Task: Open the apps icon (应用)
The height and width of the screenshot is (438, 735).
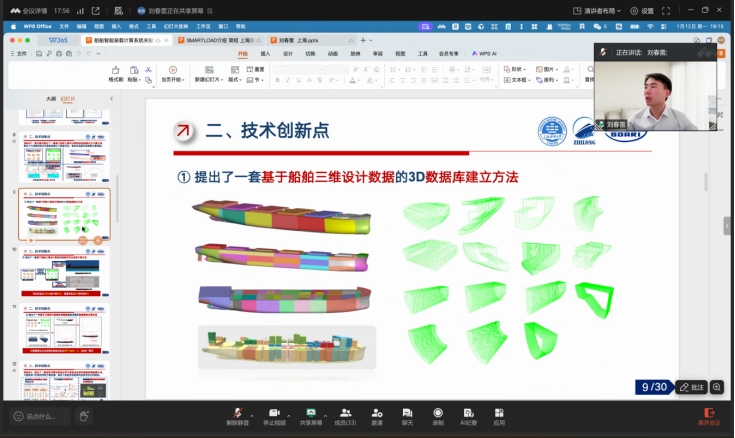Action: 499,412
